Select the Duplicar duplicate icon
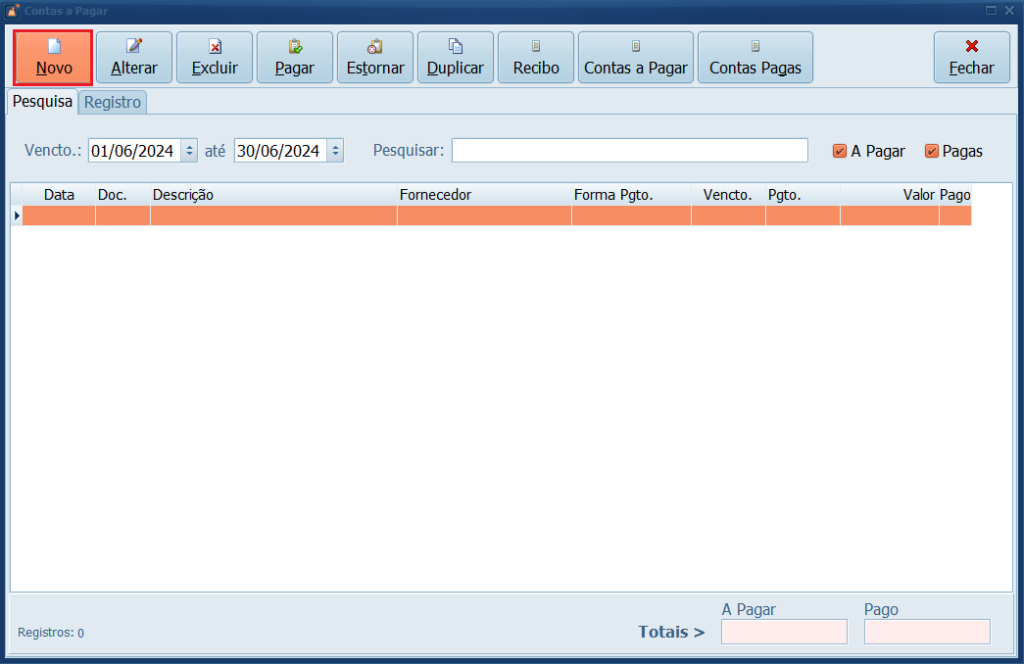 coord(455,48)
